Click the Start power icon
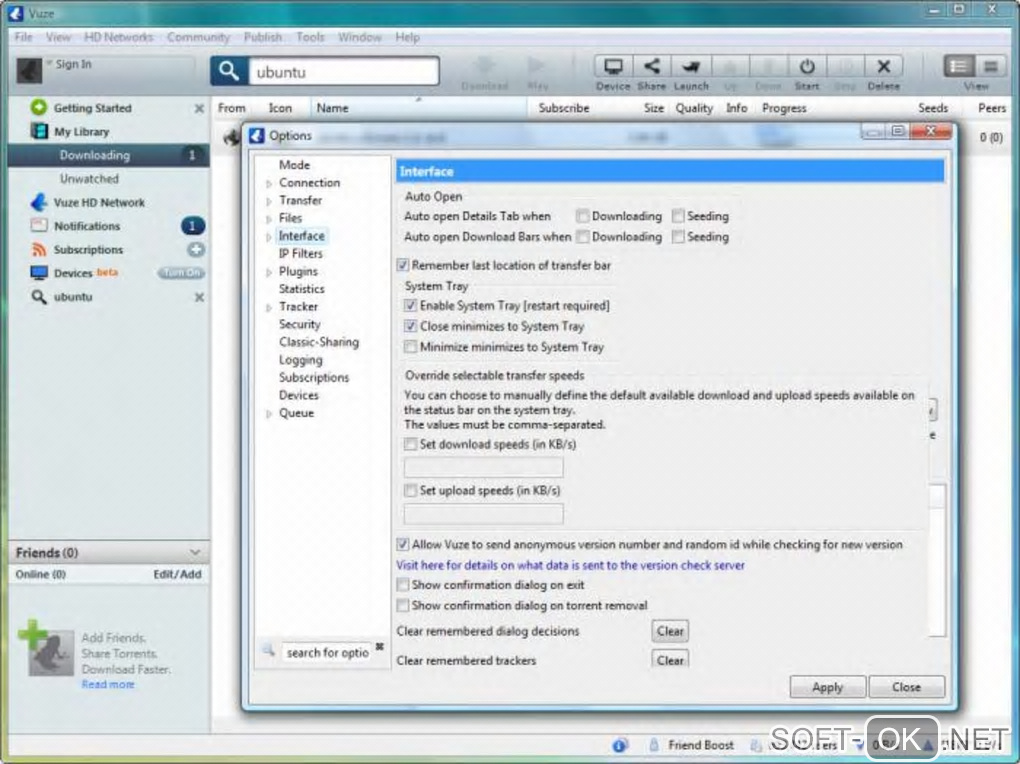 [x=807, y=66]
